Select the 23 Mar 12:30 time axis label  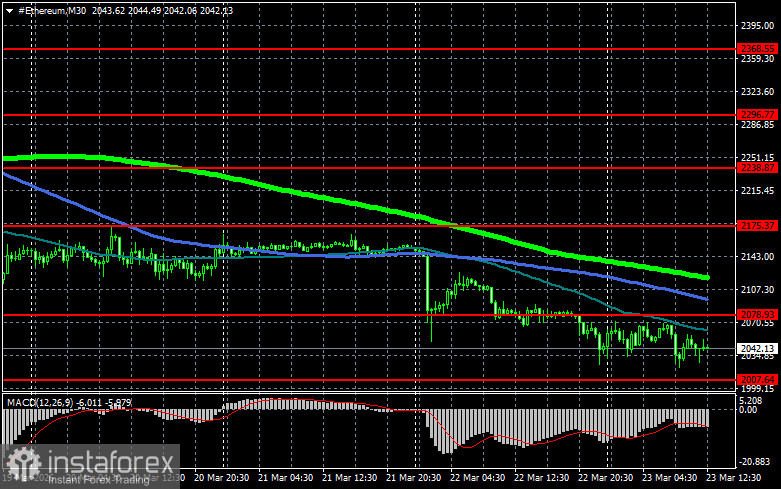tap(733, 478)
